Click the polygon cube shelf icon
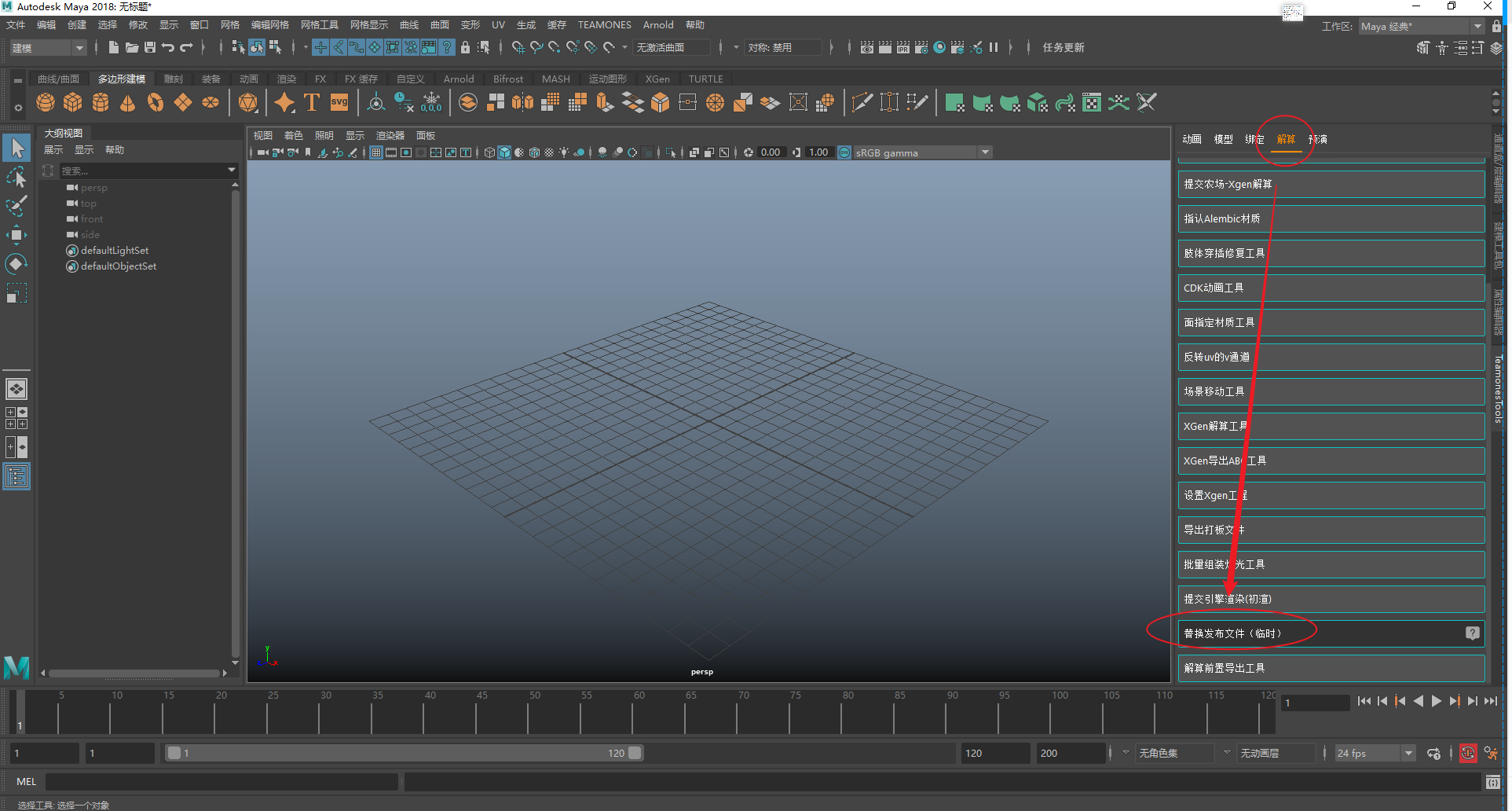 click(73, 103)
